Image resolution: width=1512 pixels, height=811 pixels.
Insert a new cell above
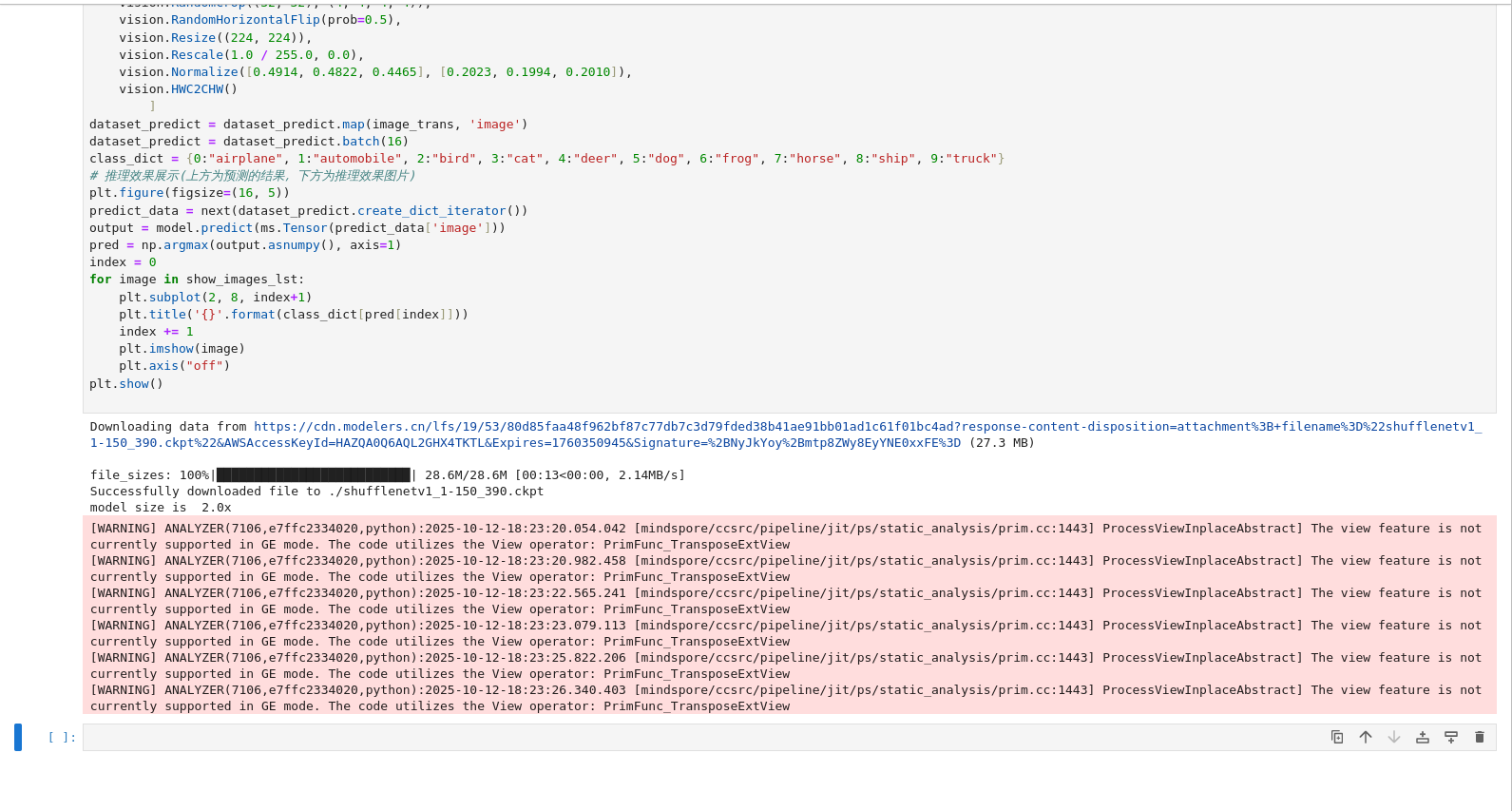click(1423, 737)
